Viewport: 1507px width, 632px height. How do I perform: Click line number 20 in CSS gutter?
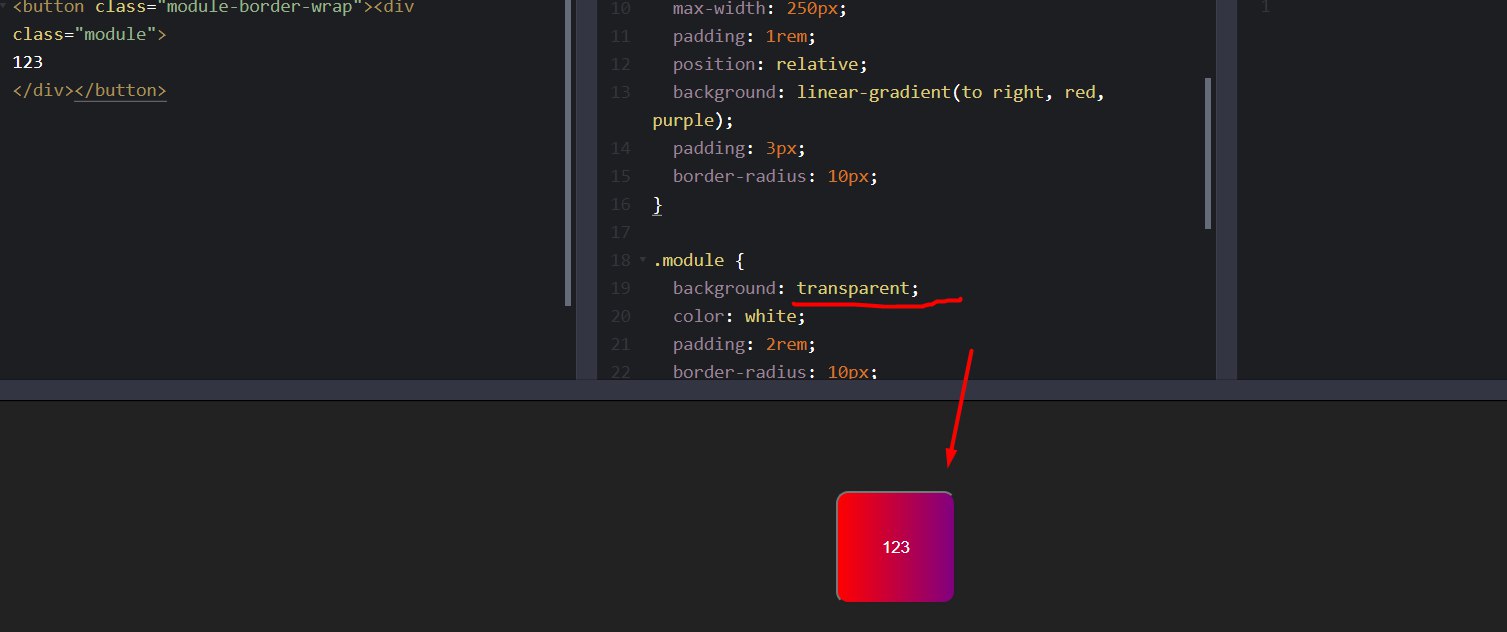click(x=620, y=316)
